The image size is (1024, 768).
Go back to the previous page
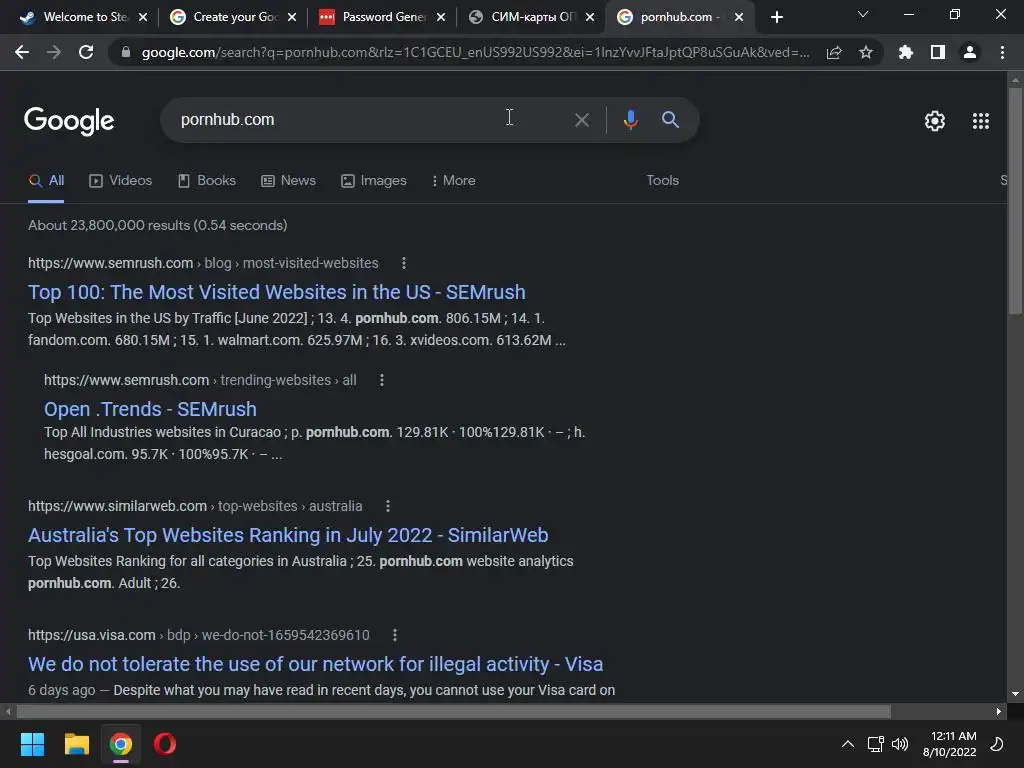(22, 52)
